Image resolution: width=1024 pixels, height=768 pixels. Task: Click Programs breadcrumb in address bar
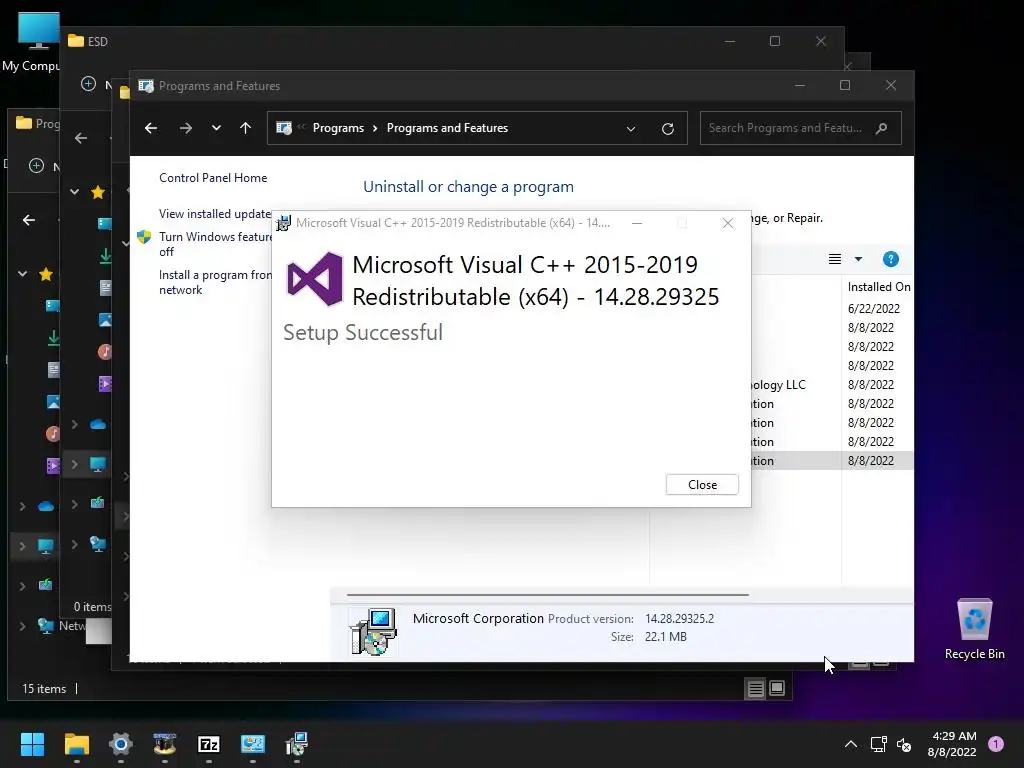(x=338, y=128)
